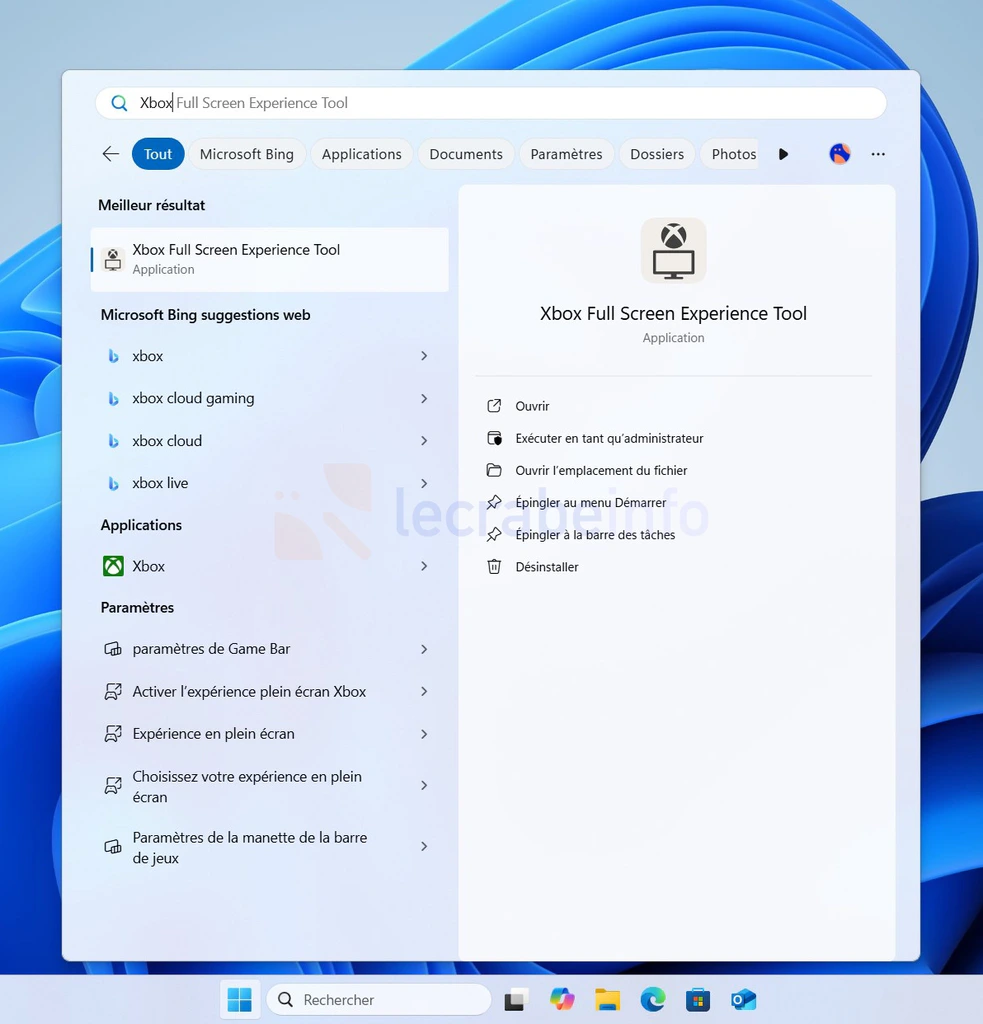Open the Copilot taskbar icon
983x1024 pixels.
pyautogui.click(x=562, y=999)
